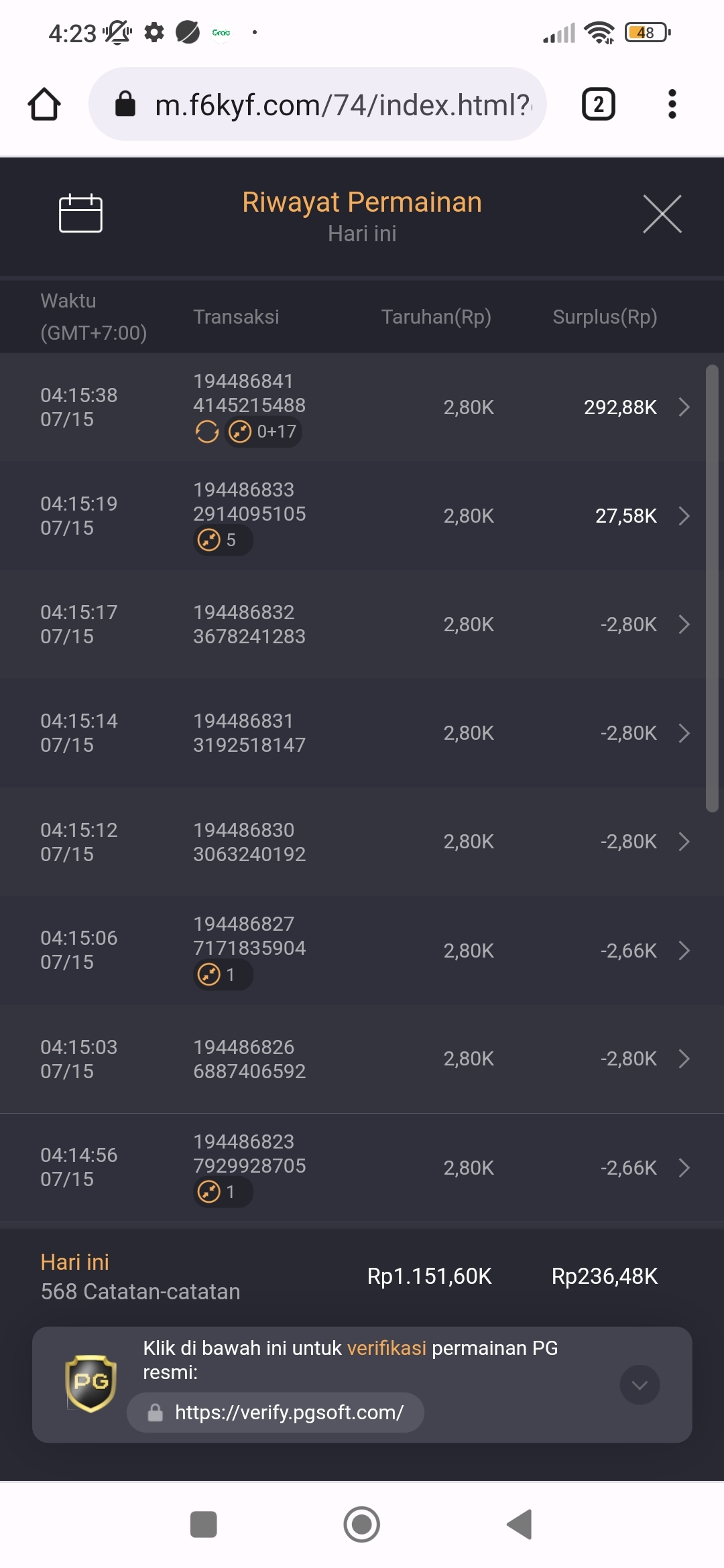Click the history list scrollbar
Screen dimensions: 724x1568
pos(712,588)
